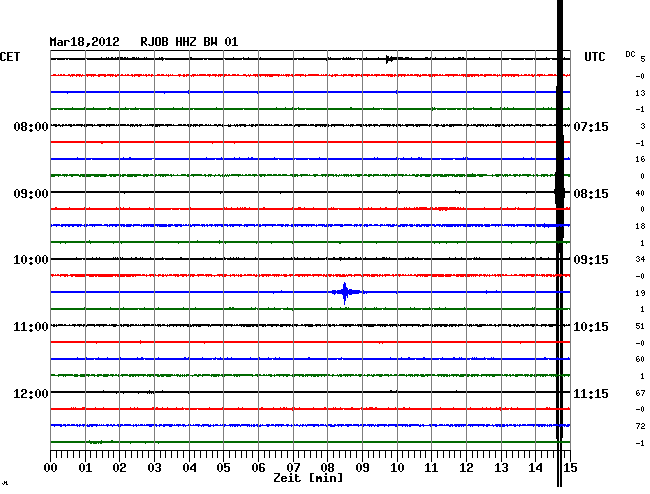Image resolution: width=650 pixels, height=494 pixels.
Task: Click the 07 minute axis label
Action: [293, 468]
